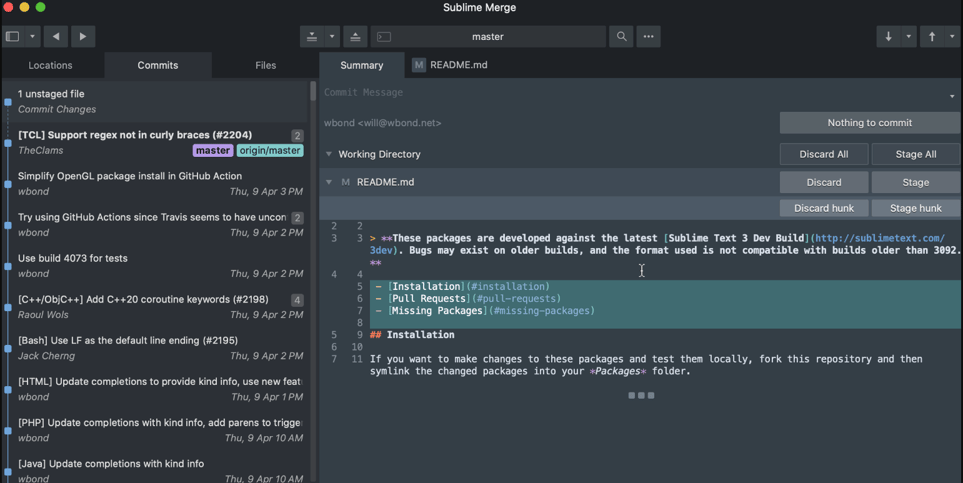Toggle the side bar layout icon
The image size is (963, 483).
[x=12, y=36]
